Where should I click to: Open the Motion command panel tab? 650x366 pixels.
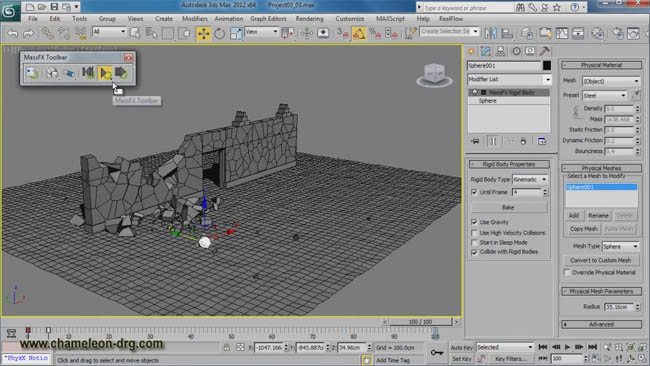point(516,51)
